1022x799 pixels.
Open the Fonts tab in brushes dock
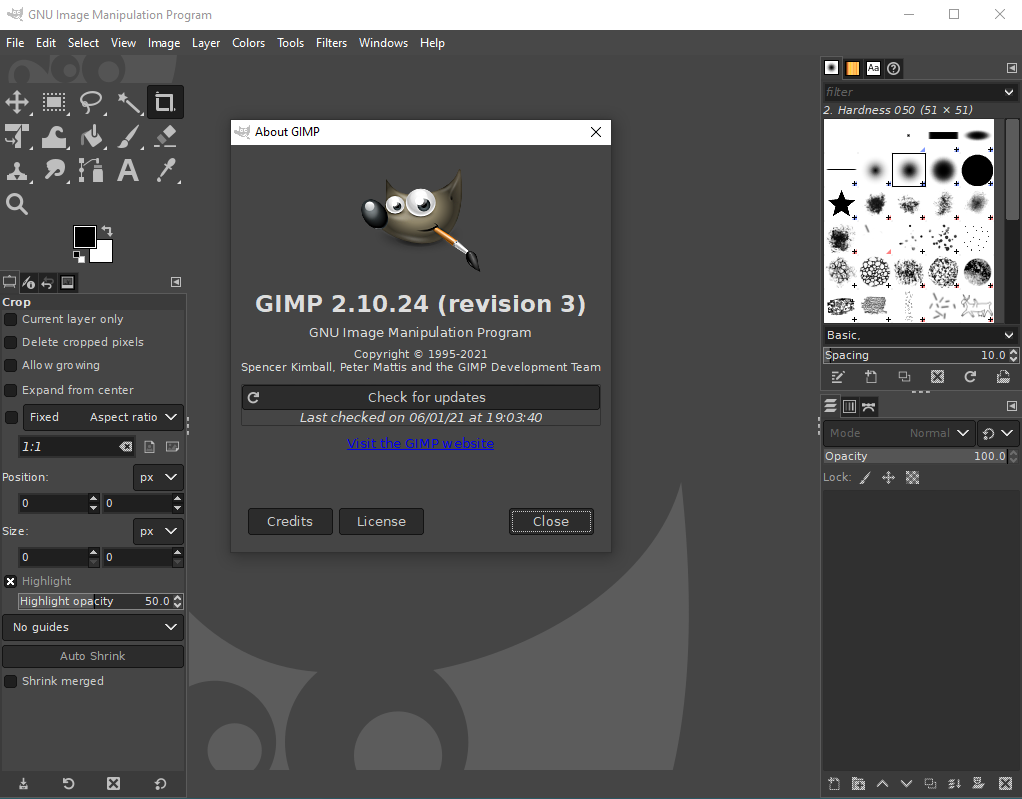coord(873,68)
